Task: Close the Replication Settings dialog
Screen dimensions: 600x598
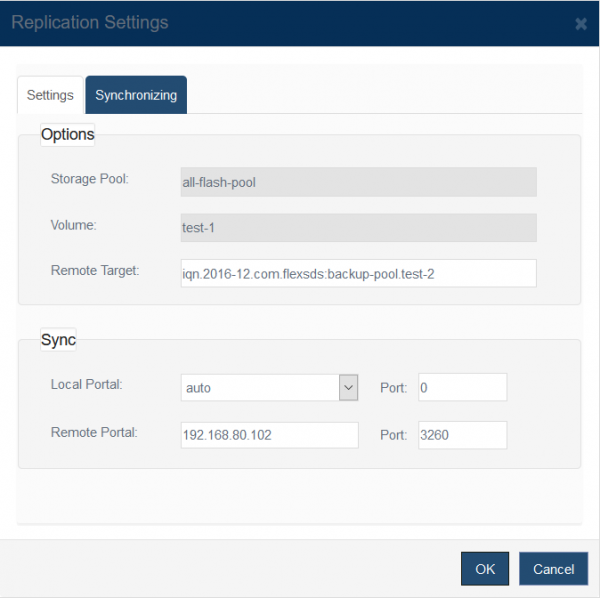Action: [581, 24]
